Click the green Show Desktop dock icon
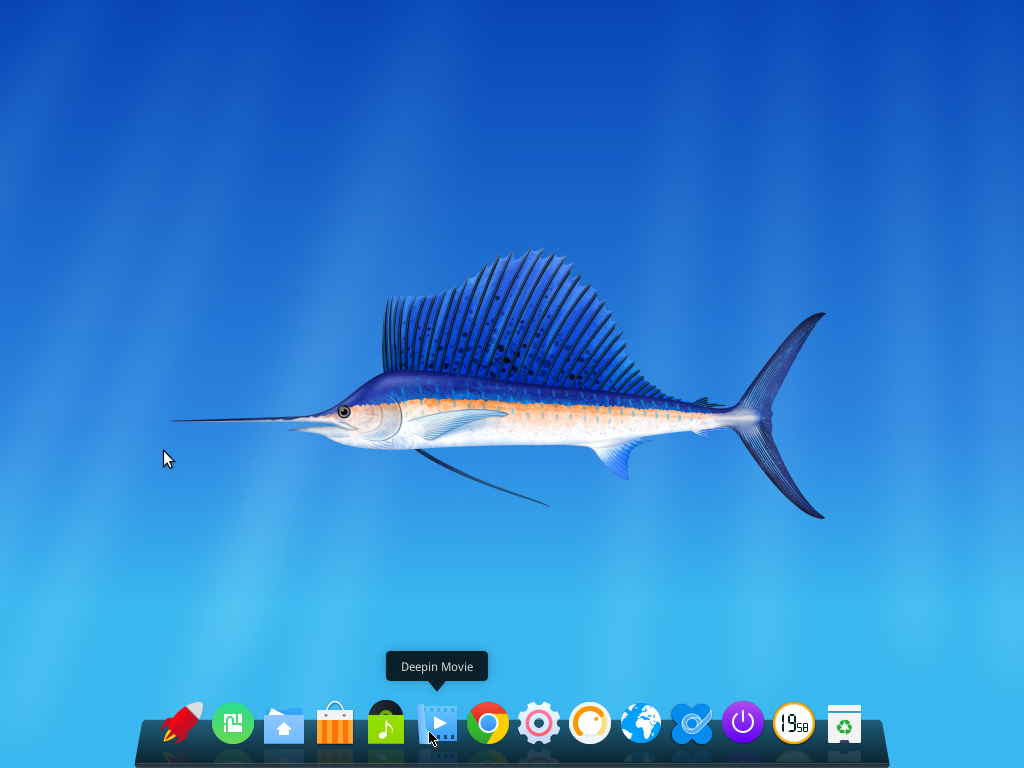Image resolution: width=1024 pixels, height=768 pixels. [233, 723]
